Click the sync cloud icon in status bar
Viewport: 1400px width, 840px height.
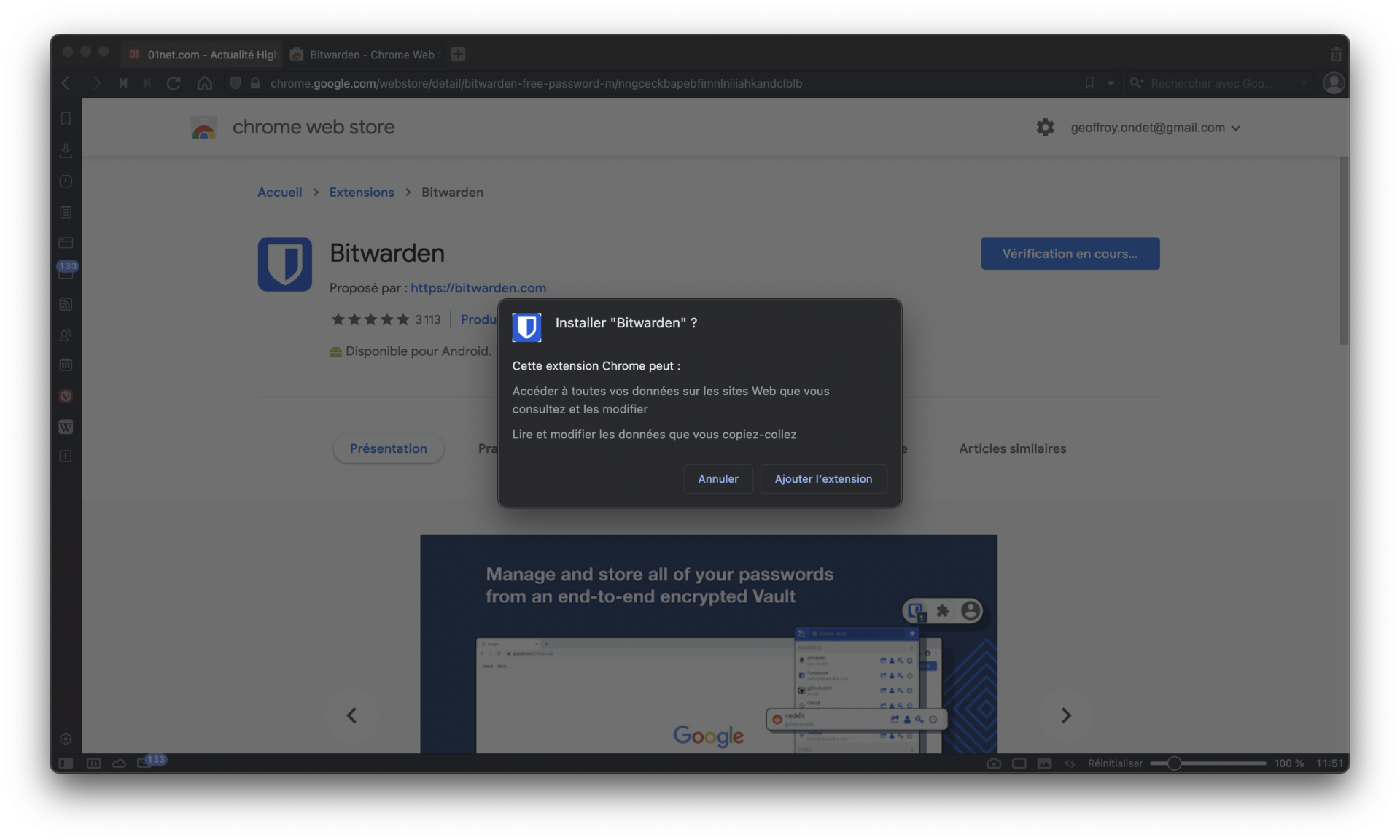pyautogui.click(x=119, y=763)
